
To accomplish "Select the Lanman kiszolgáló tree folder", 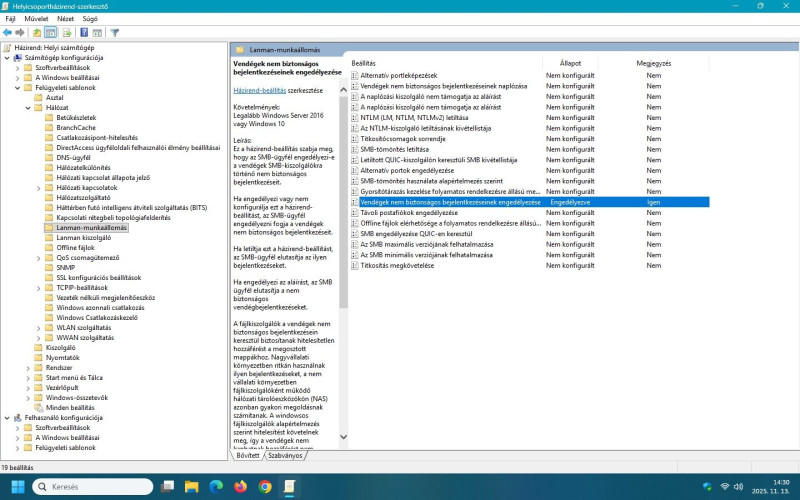I will (x=84, y=238).
